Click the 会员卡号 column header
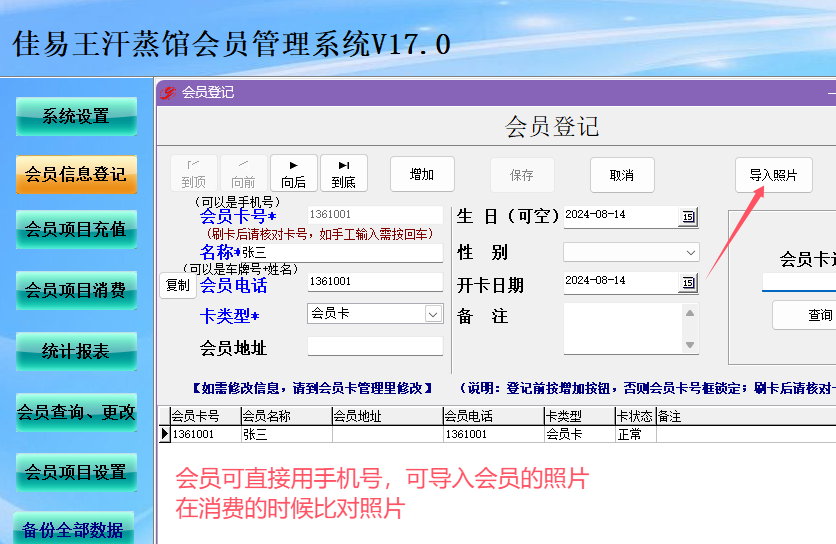Screen dimensions: 836x544 pos(205,416)
